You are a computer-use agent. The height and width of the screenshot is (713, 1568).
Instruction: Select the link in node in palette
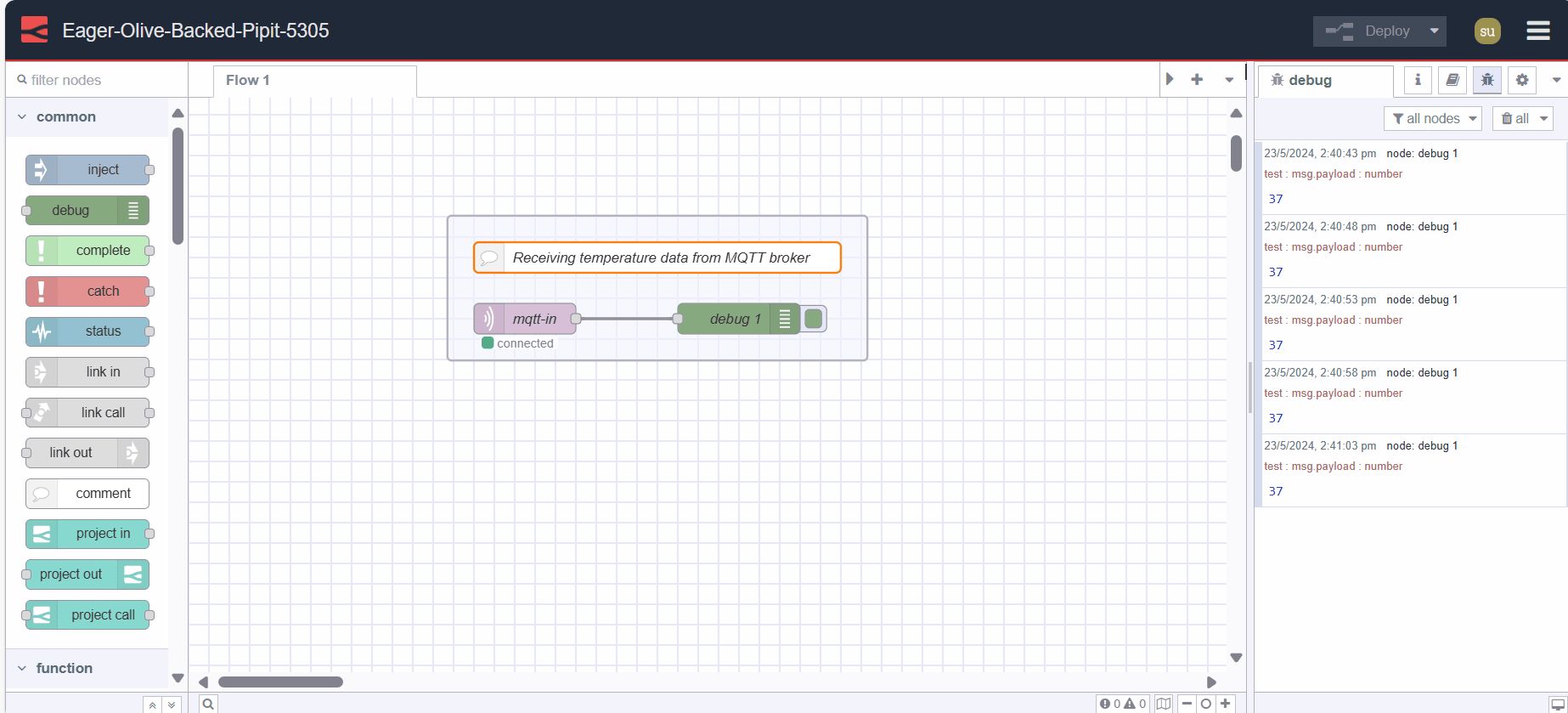(x=87, y=372)
